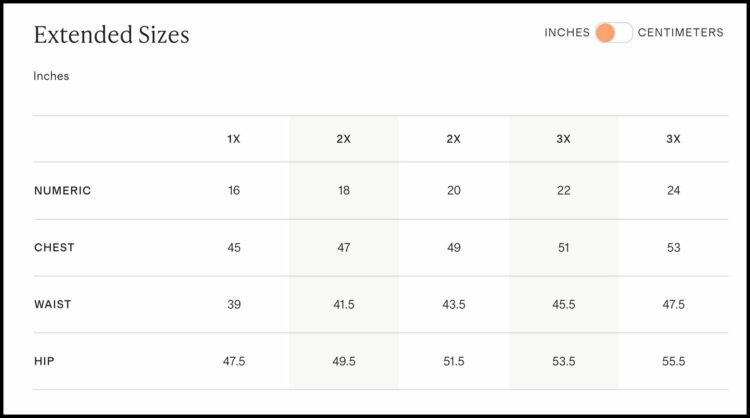Click numeric size 24 cell
Viewport: 750px width, 418px height.
pyautogui.click(x=673, y=191)
